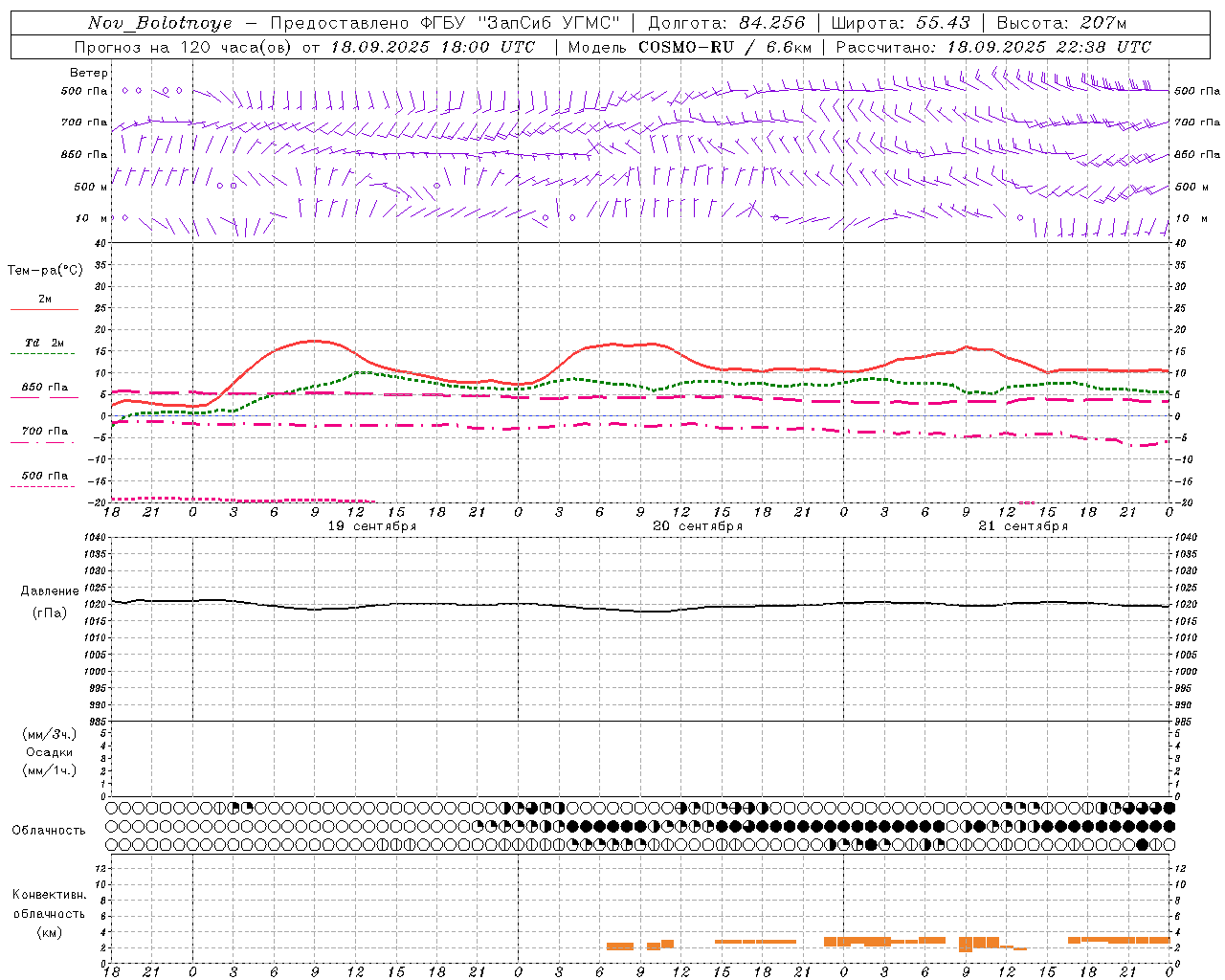Click the "Ветер" wind panel label
1225x980 pixels.
(89, 73)
